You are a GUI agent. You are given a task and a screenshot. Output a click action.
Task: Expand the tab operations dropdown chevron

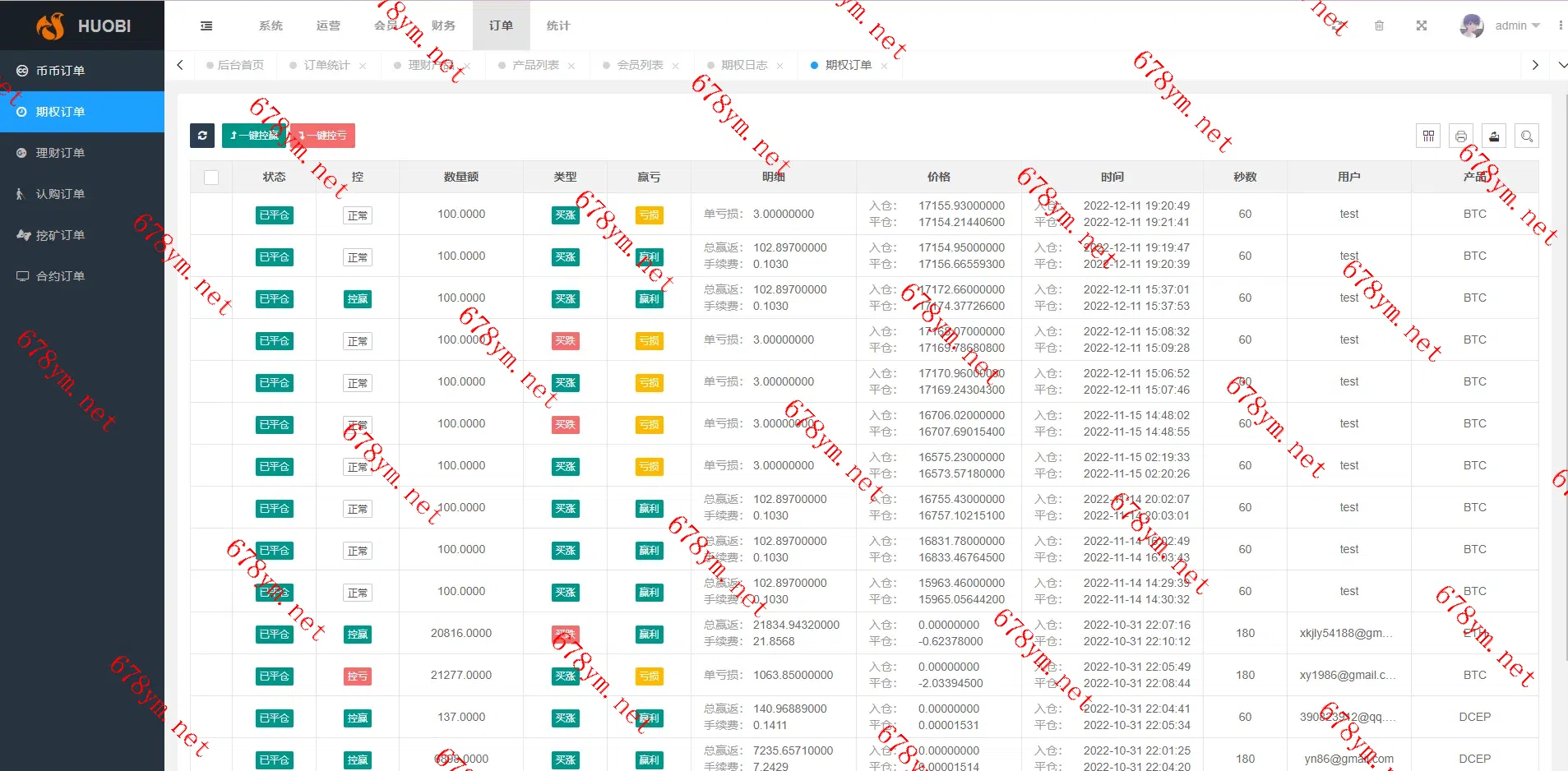(1561, 65)
